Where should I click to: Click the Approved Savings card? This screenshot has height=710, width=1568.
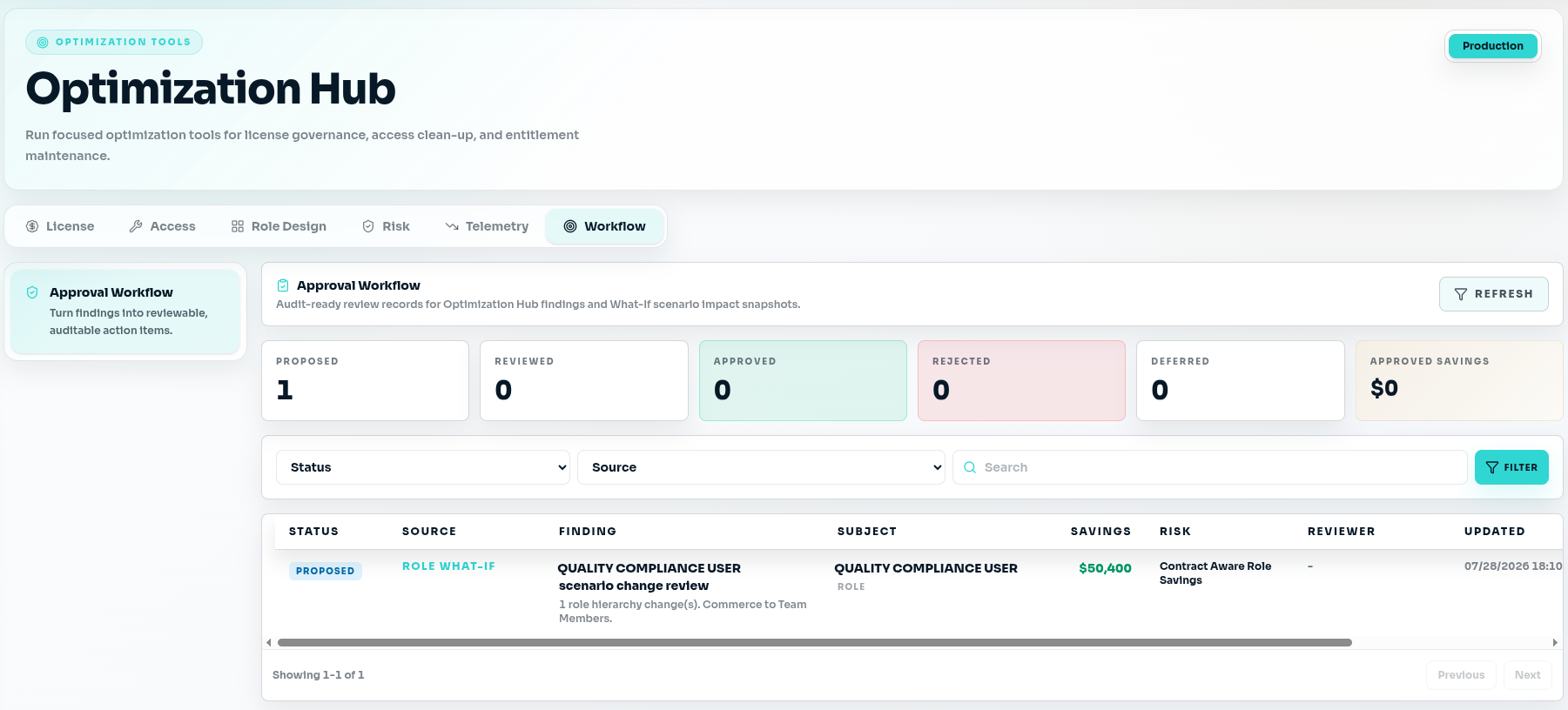[x=1459, y=380]
